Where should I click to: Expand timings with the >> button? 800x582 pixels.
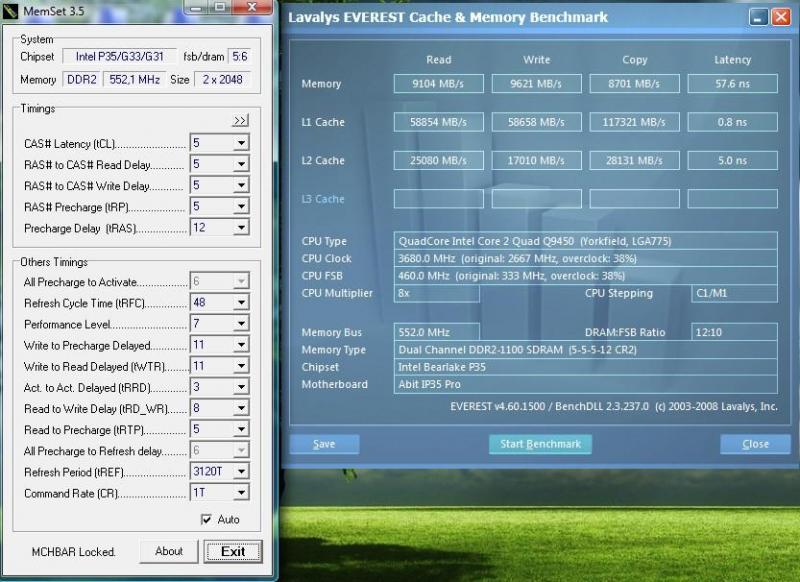(x=240, y=120)
